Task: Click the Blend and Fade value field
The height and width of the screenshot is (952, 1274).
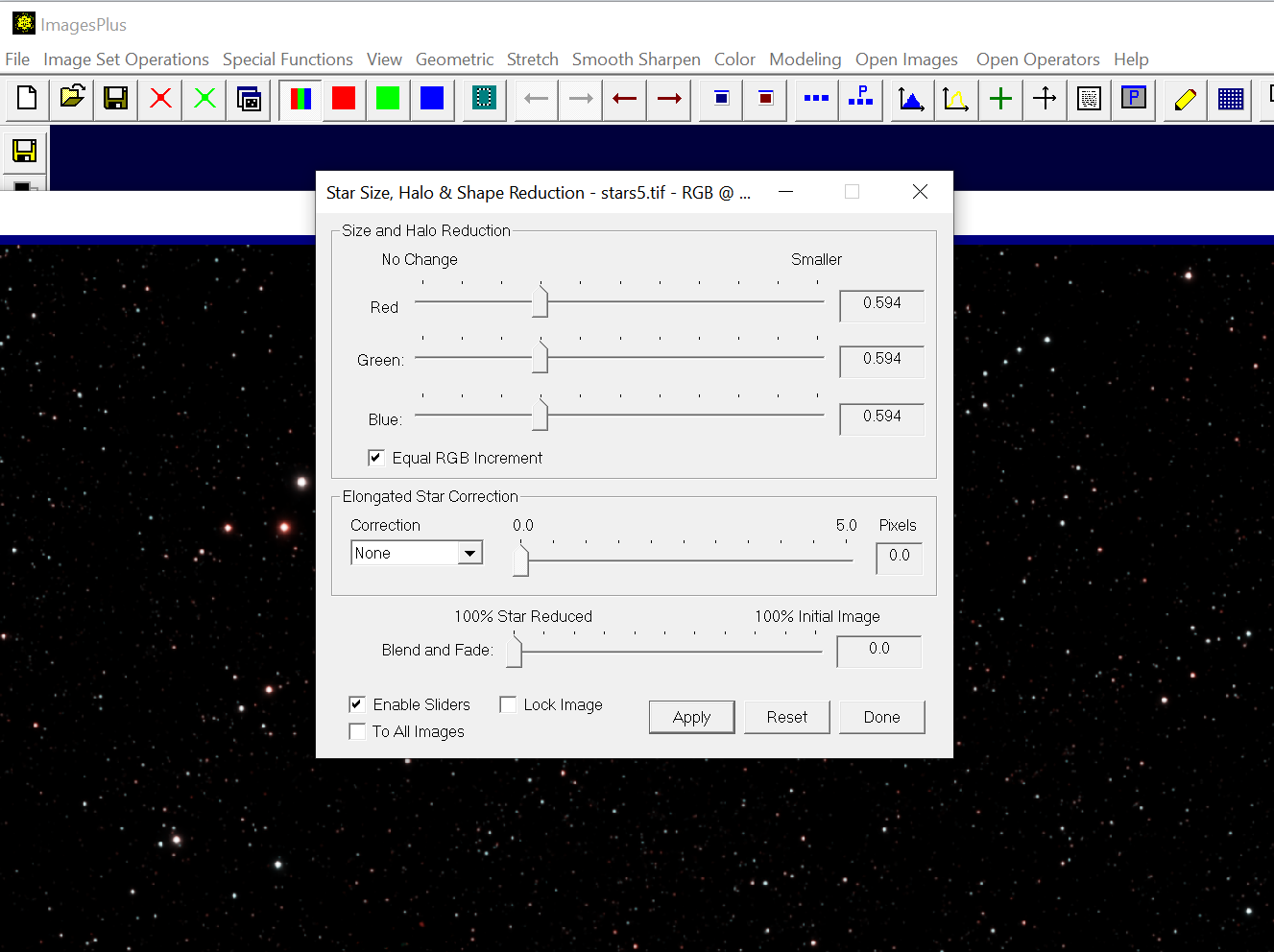Action: pos(878,651)
